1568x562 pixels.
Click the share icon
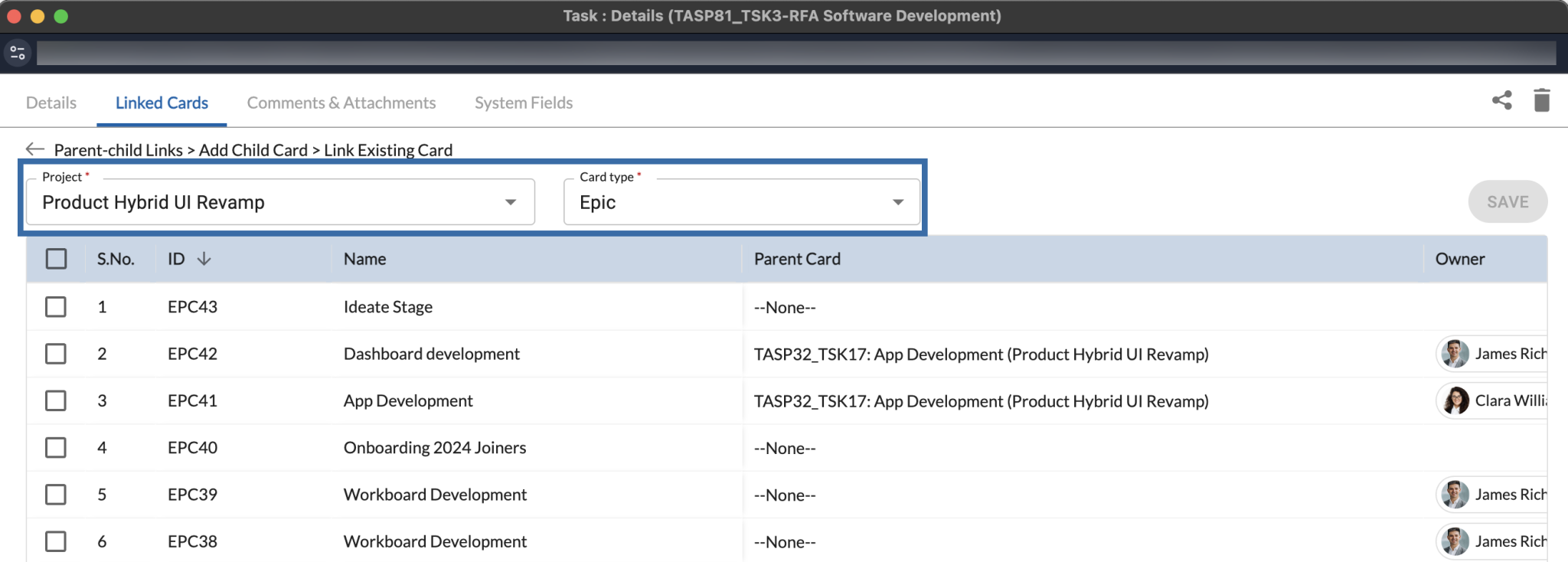pyautogui.click(x=1501, y=100)
